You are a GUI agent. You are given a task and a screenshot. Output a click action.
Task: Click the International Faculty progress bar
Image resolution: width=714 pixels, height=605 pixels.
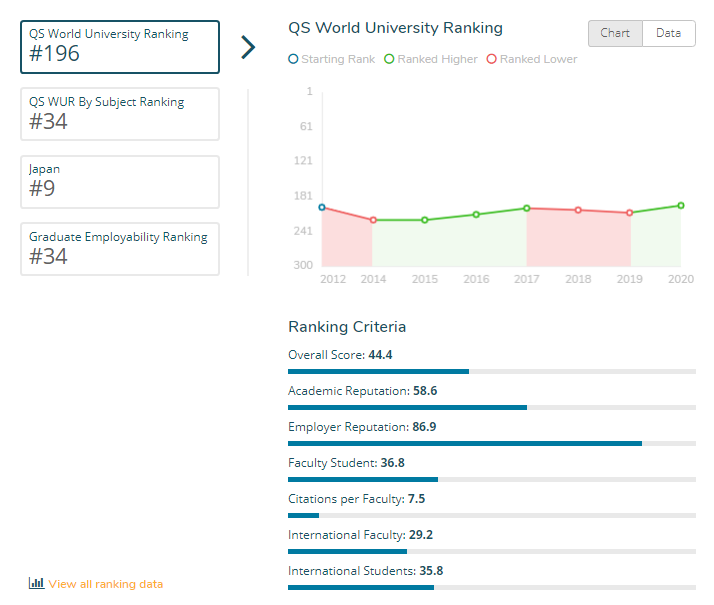pos(492,551)
